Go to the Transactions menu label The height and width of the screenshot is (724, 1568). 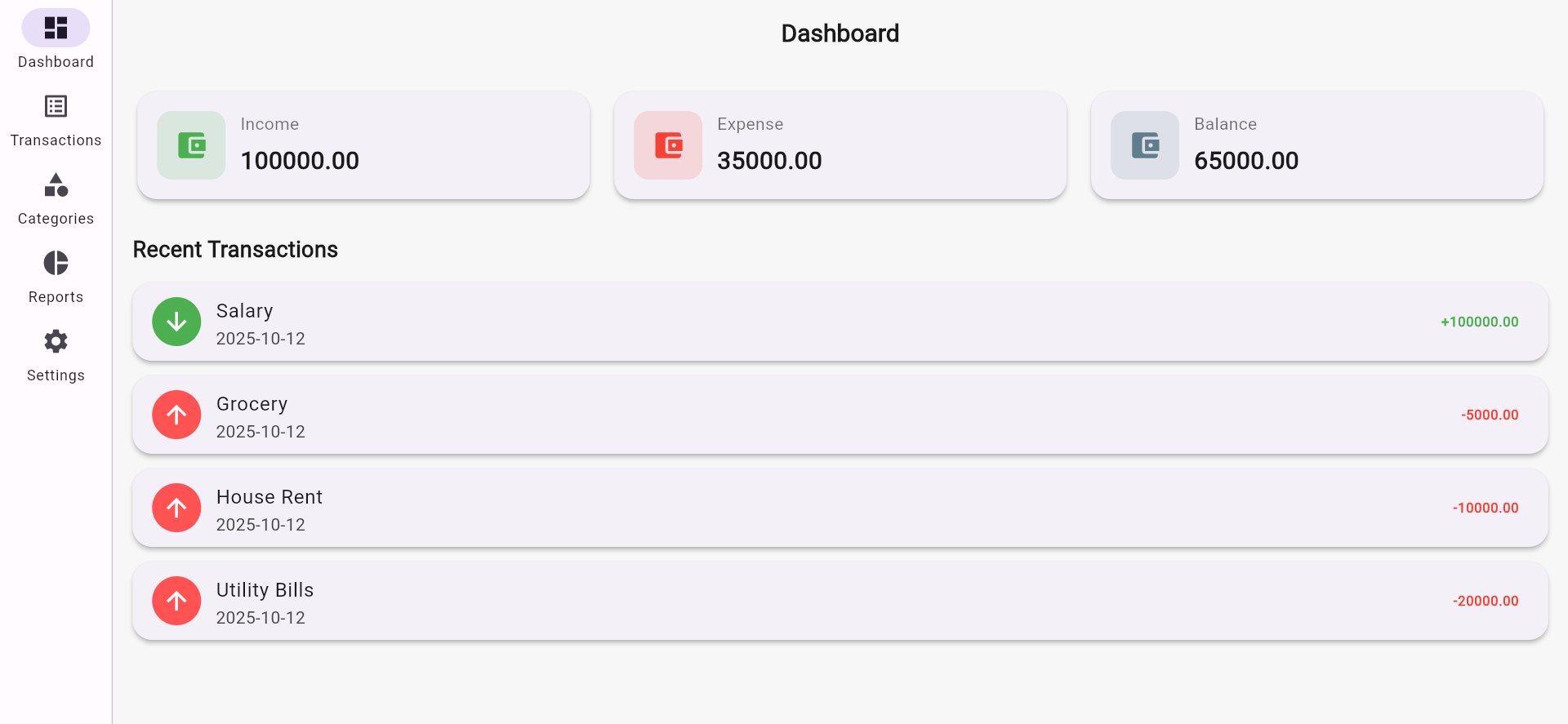click(x=56, y=140)
